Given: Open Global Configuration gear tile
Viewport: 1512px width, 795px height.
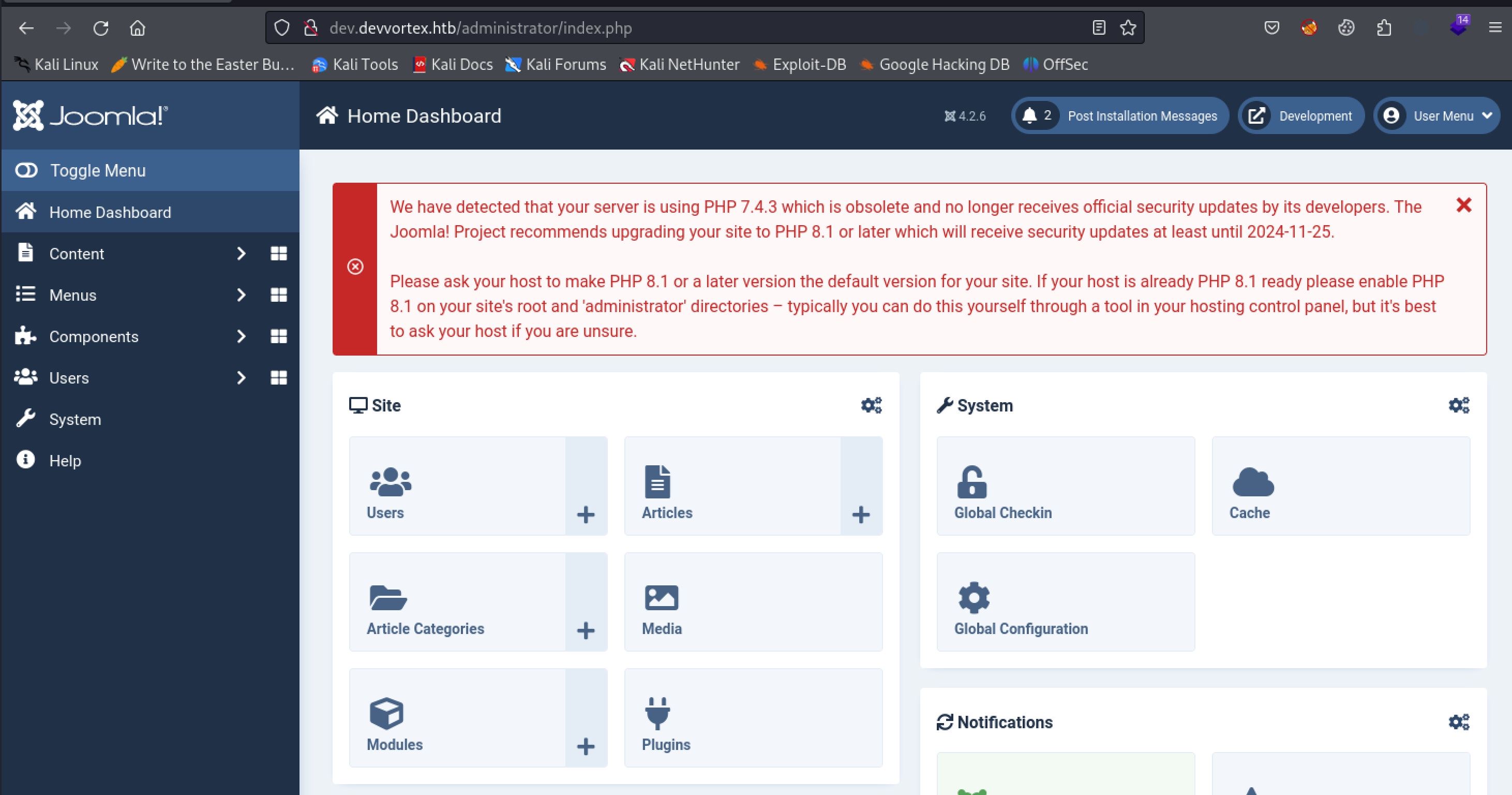Looking at the screenshot, I should click(973, 598).
